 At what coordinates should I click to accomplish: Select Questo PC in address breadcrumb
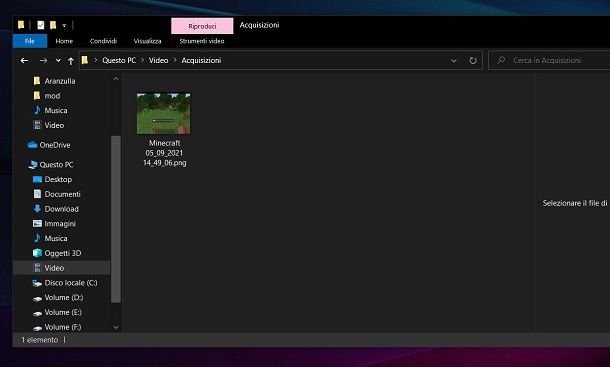(x=119, y=60)
